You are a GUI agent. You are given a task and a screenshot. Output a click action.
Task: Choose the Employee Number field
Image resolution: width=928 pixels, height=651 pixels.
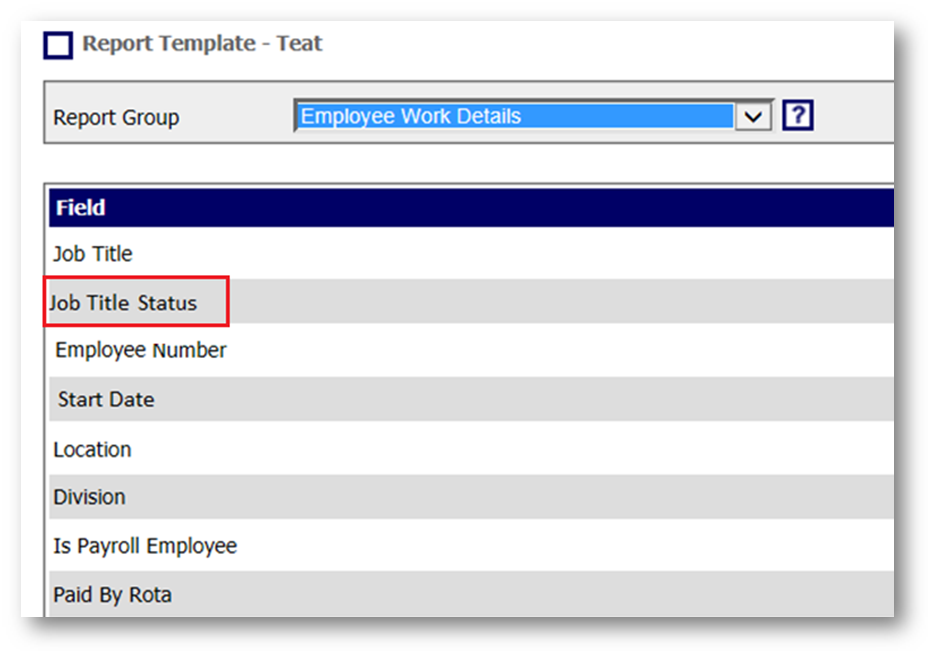[x=141, y=350]
